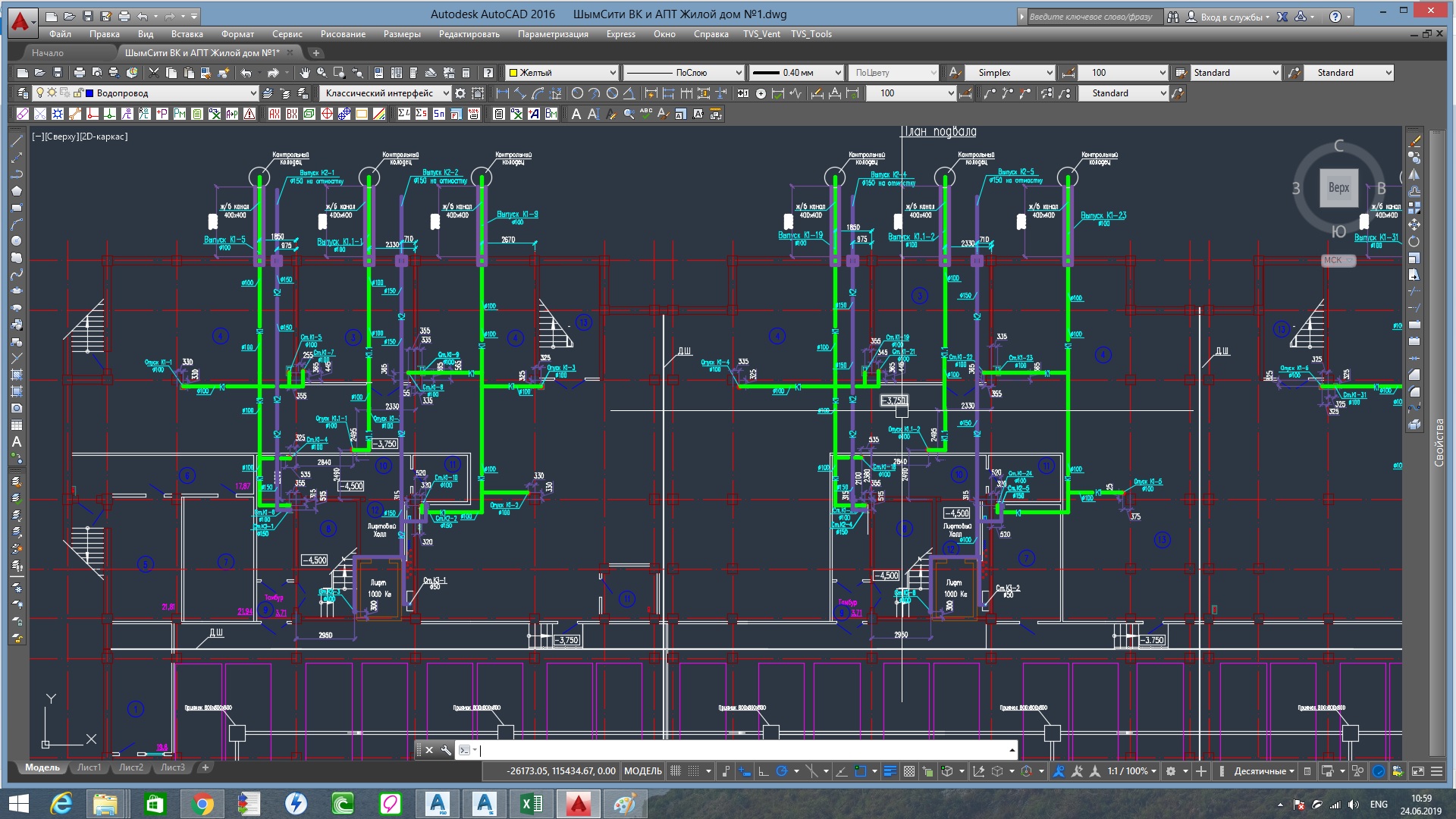1456x819 pixels.
Task: Click the Plot printer icon
Action: [x=79, y=73]
